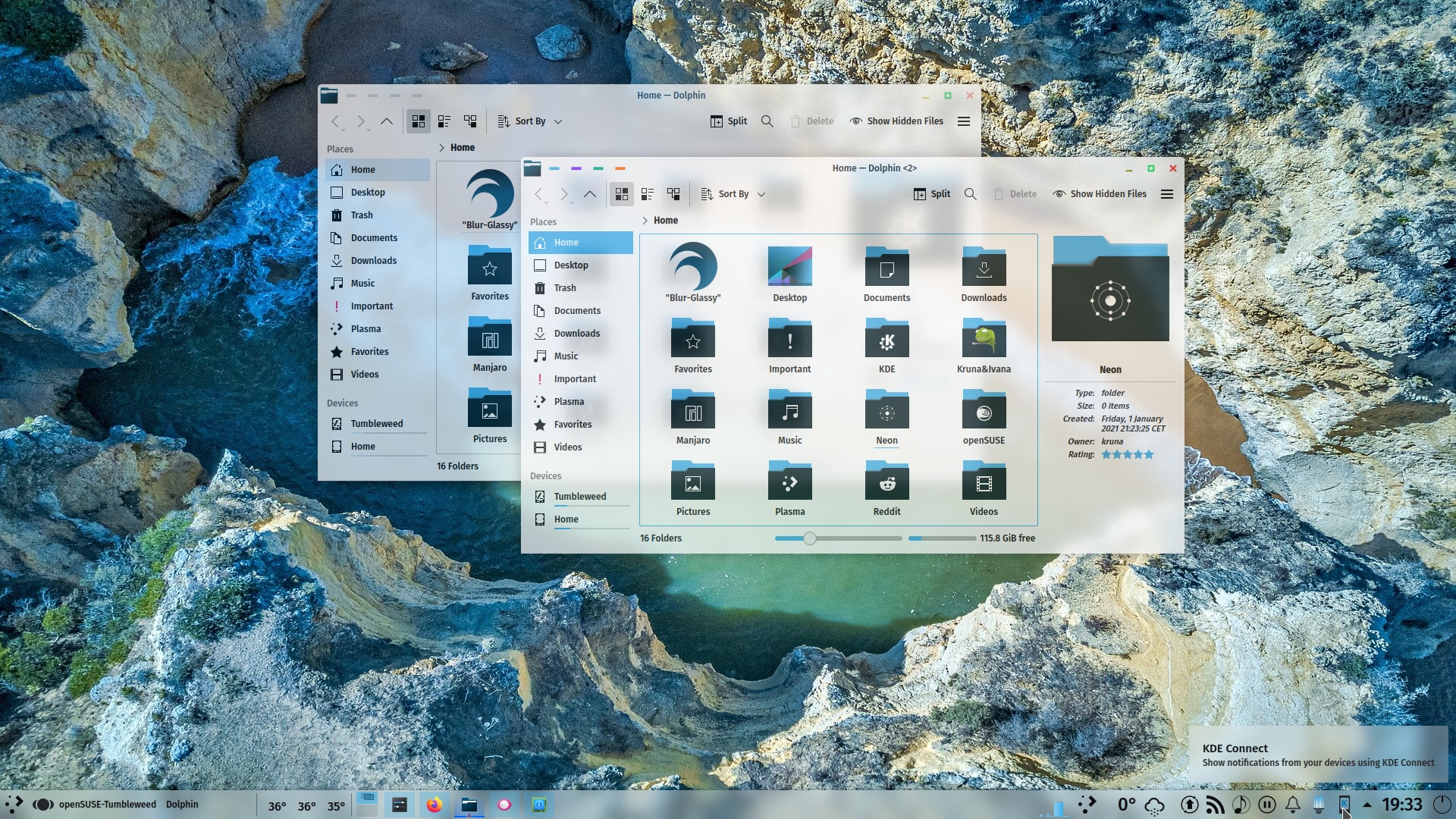This screenshot has width=1456, height=819.
Task: Toggle Show Hidden Files in rear Dolphin
Action: tap(896, 121)
